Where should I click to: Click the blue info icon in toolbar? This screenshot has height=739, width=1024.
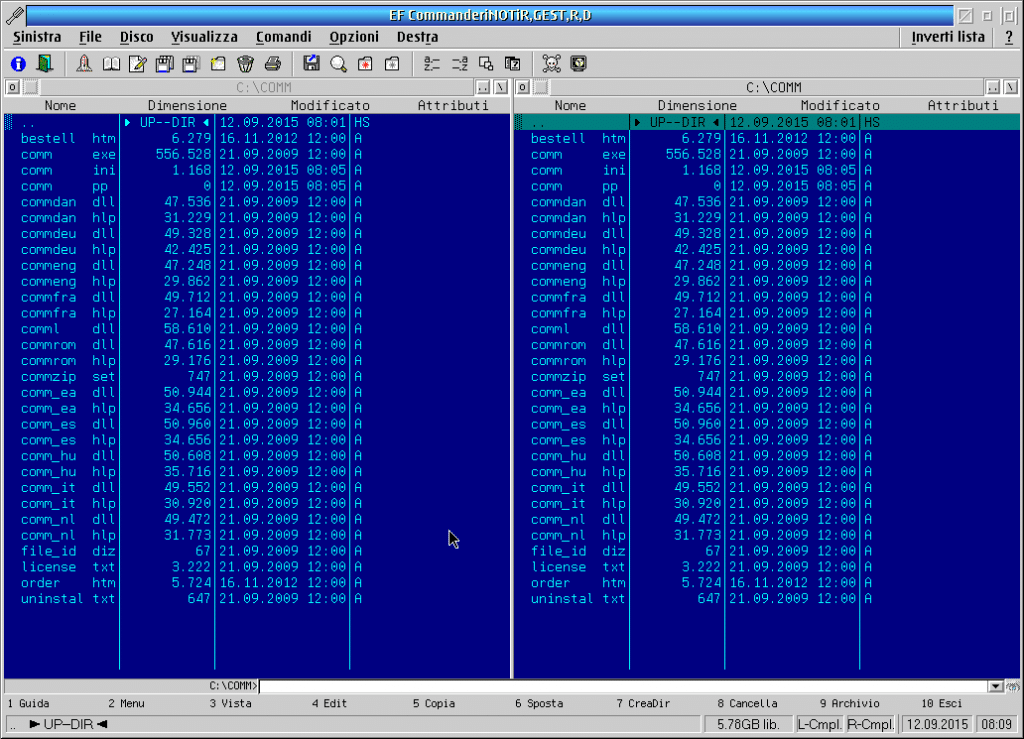tap(18, 64)
